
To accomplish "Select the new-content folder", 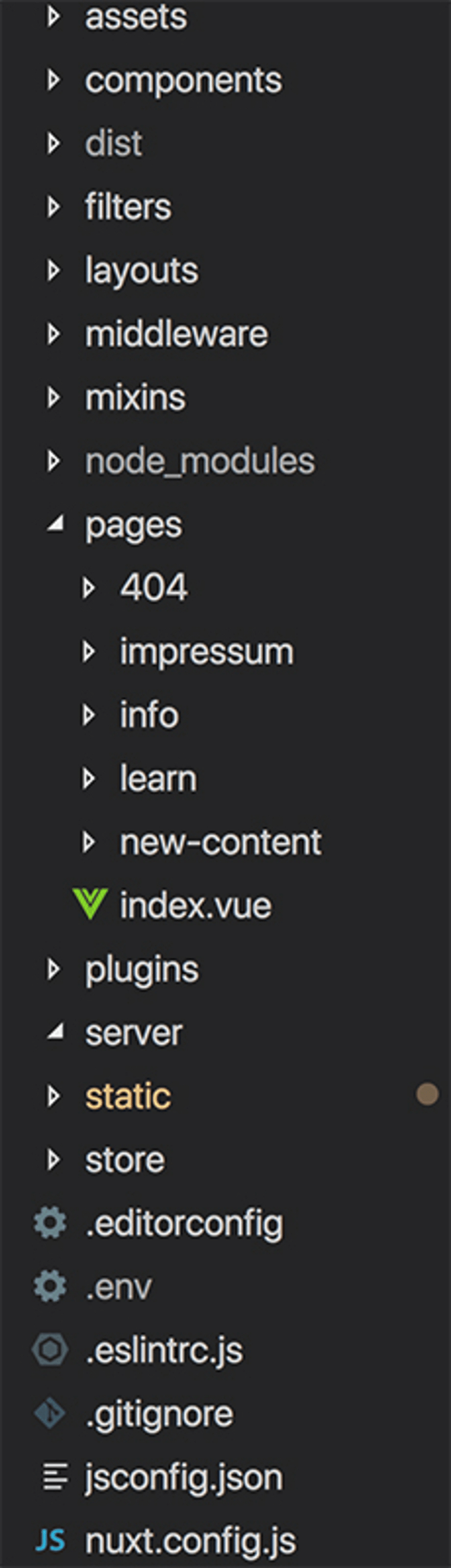I will [221, 841].
